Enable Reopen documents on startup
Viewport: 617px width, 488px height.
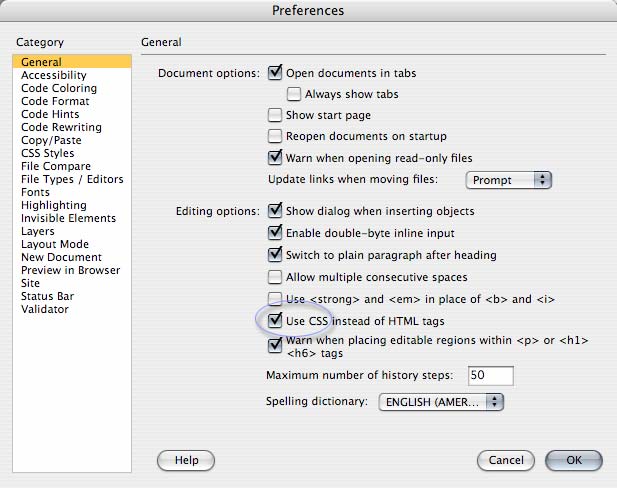point(275,136)
